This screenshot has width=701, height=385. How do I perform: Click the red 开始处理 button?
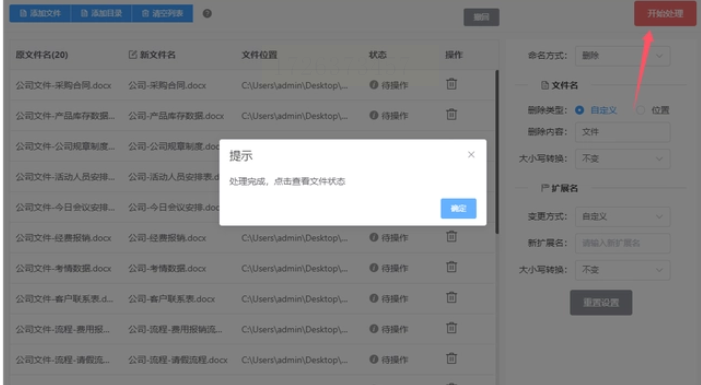pyautogui.click(x=665, y=13)
